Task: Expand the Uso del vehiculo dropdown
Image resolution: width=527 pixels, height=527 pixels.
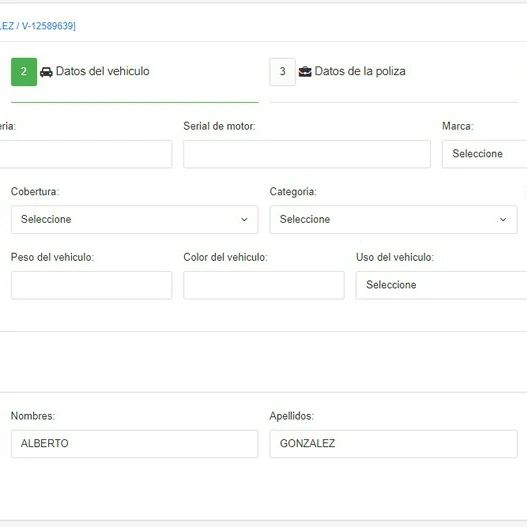Action: click(x=442, y=285)
